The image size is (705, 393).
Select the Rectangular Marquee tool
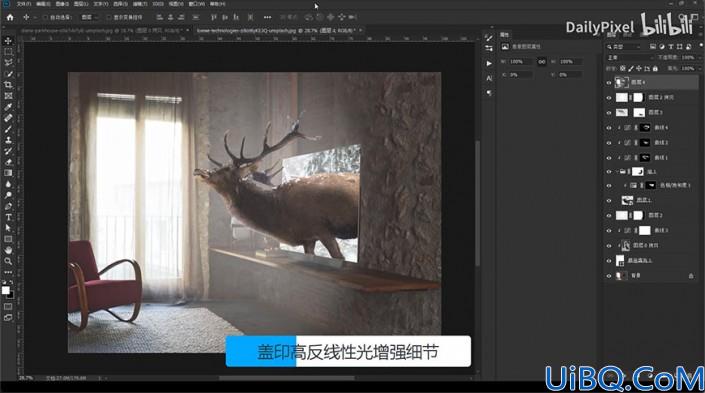(8, 52)
